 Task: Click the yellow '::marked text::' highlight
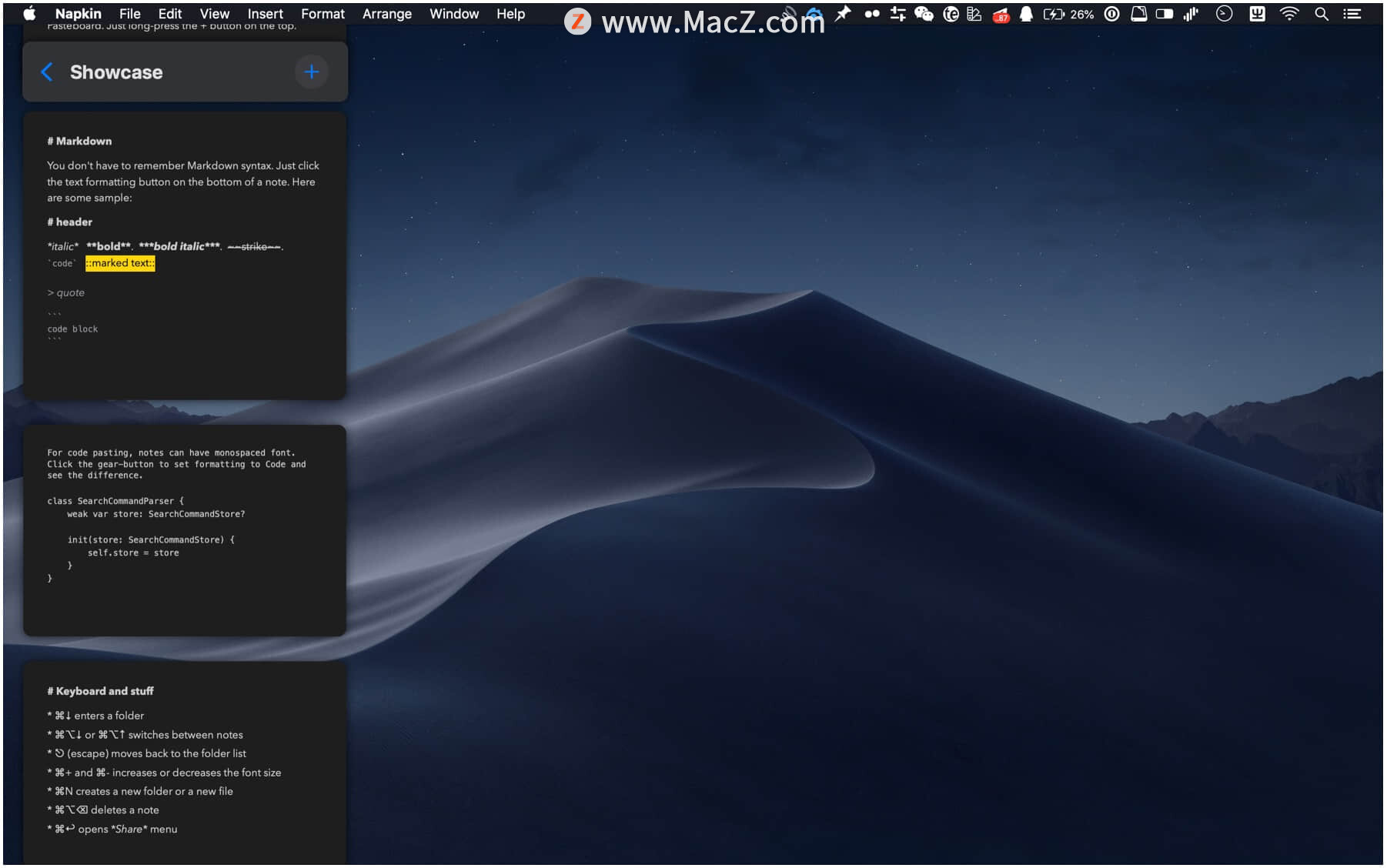pyautogui.click(x=120, y=263)
